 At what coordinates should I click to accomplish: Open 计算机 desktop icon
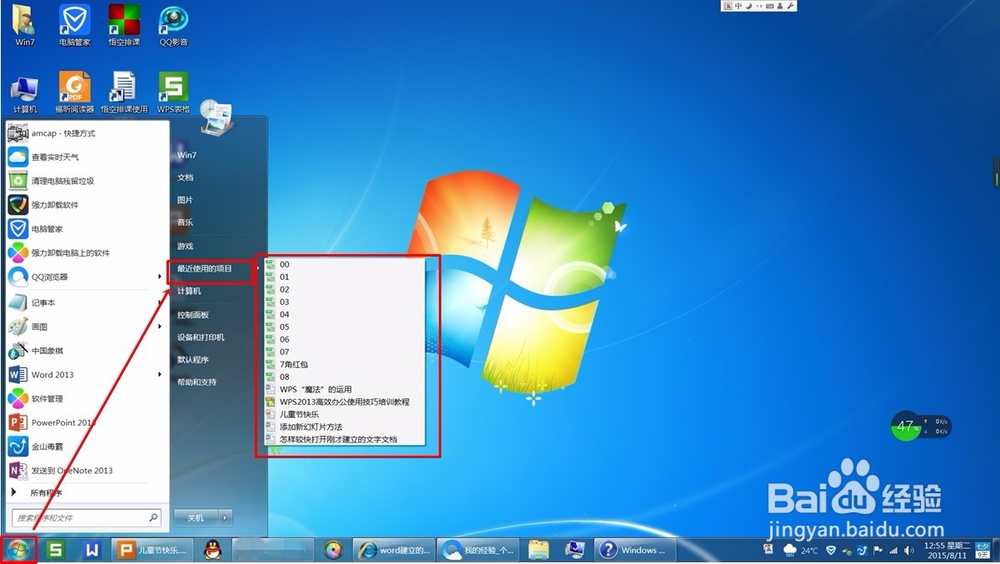24,93
